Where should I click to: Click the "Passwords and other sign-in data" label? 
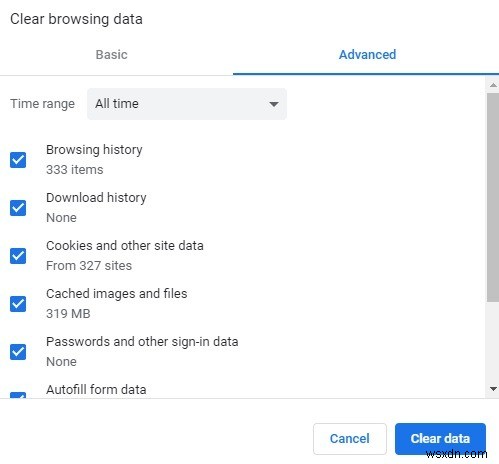pos(142,342)
